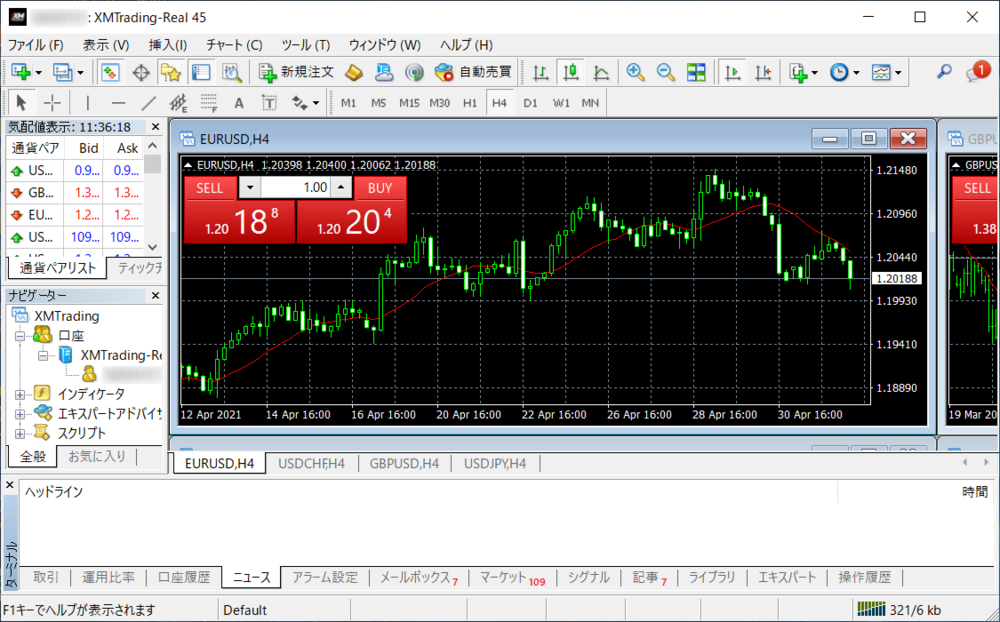Image resolution: width=1000 pixels, height=622 pixels.
Task: Select the GB... row in Market Watch
Action: pyautogui.click(x=75, y=193)
